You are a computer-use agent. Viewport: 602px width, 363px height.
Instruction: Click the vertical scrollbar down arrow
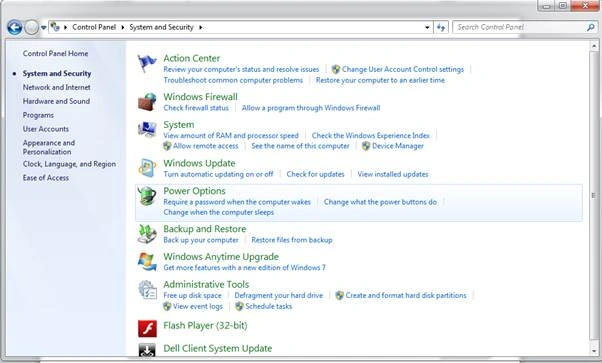(x=594, y=351)
